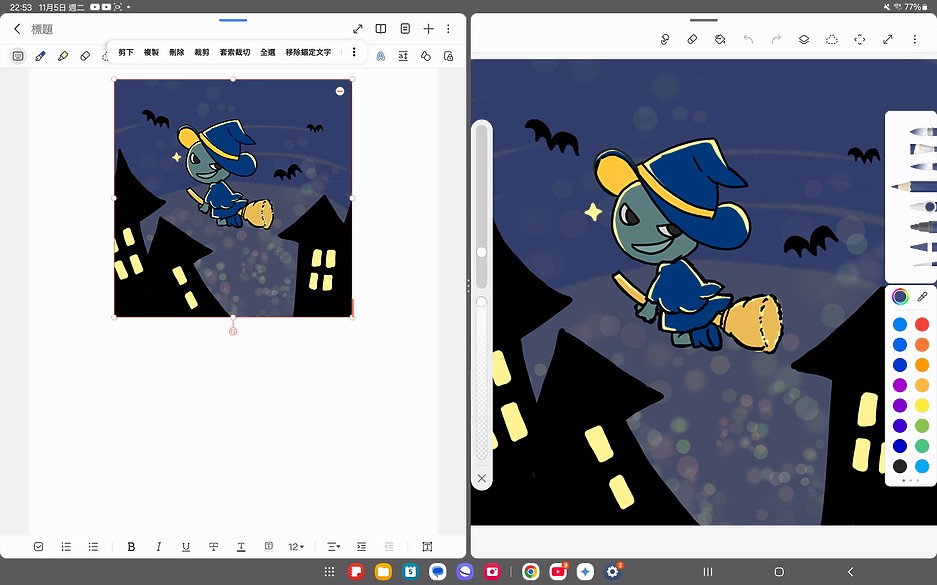The width and height of the screenshot is (937, 585).
Task: Select the smudge tool in the drawing app
Action: 665,39
